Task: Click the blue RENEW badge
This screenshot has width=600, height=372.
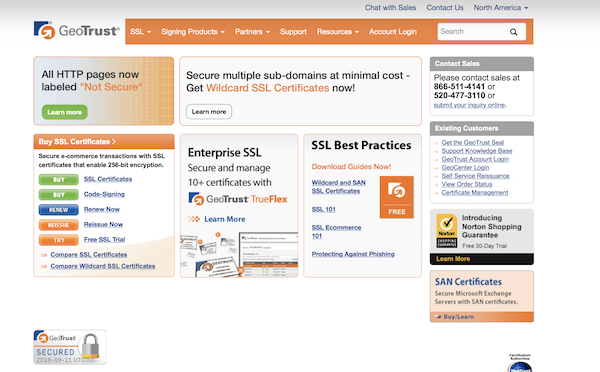Action: (x=59, y=210)
